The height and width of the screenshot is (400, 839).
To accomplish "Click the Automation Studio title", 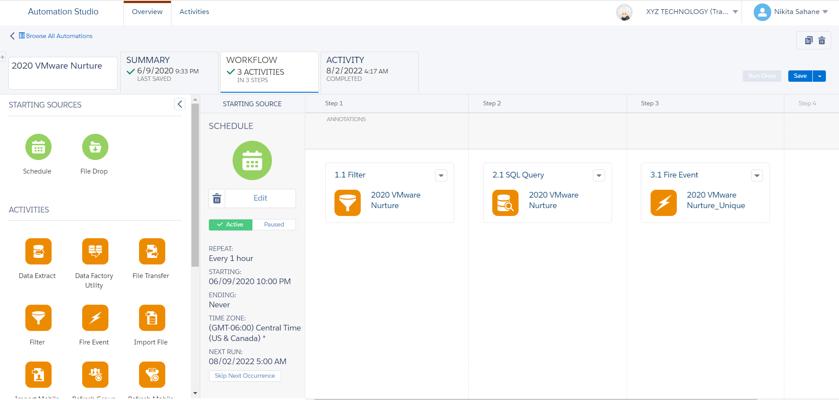I will [63, 12].
